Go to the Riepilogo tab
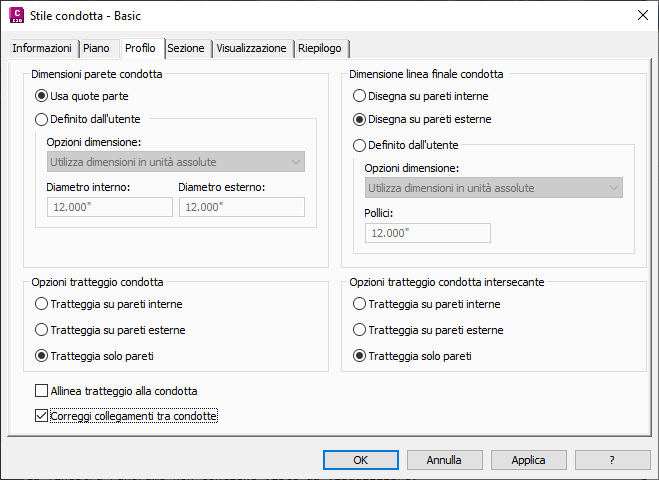Viewport: 659px width, 480px height. pyautogui.click(x=320, y=48)
